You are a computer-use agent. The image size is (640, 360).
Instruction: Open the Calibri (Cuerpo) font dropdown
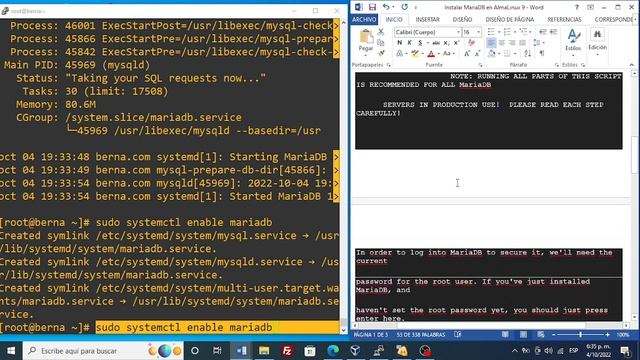coord(458,32)
